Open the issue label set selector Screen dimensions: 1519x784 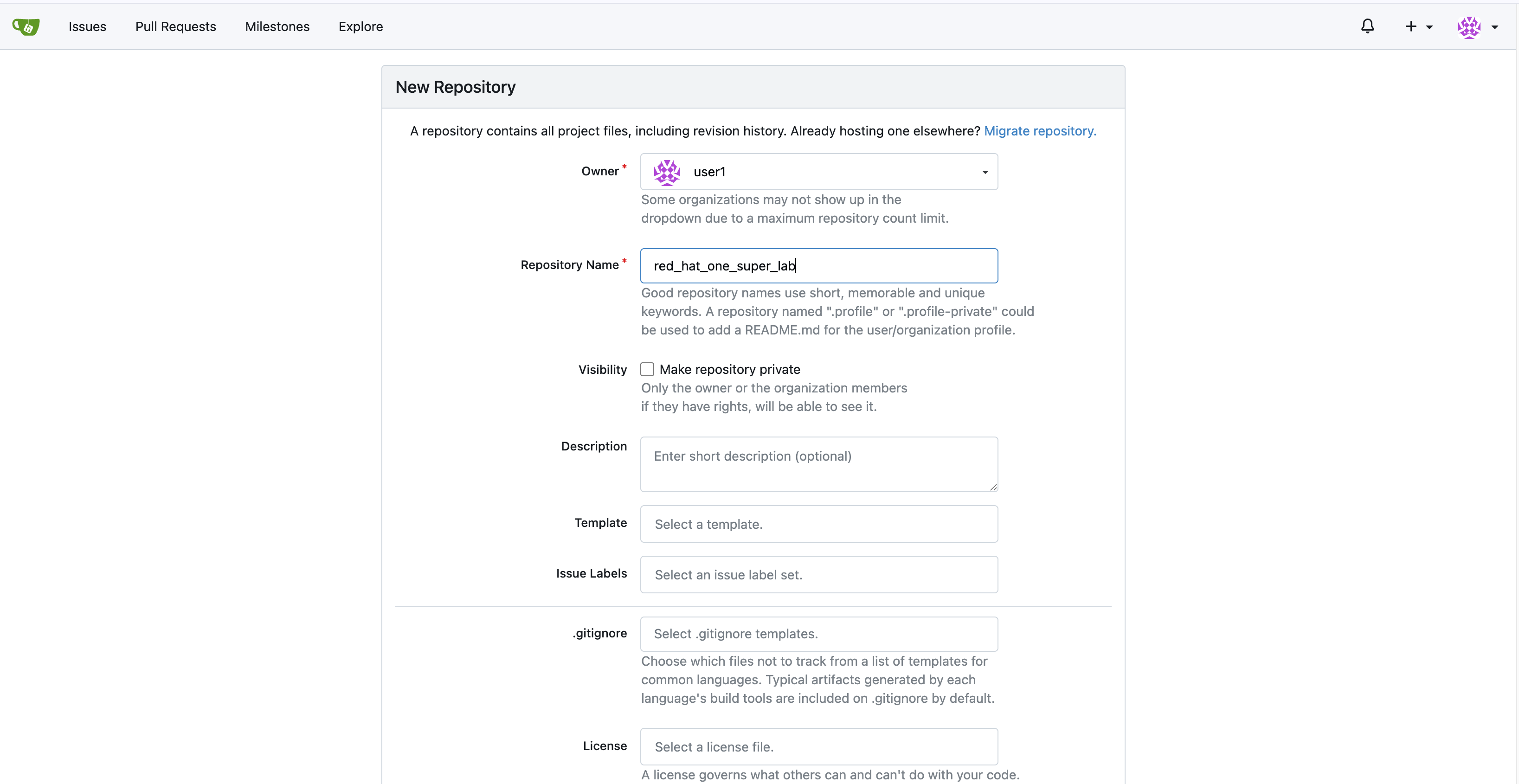[818, 574]
